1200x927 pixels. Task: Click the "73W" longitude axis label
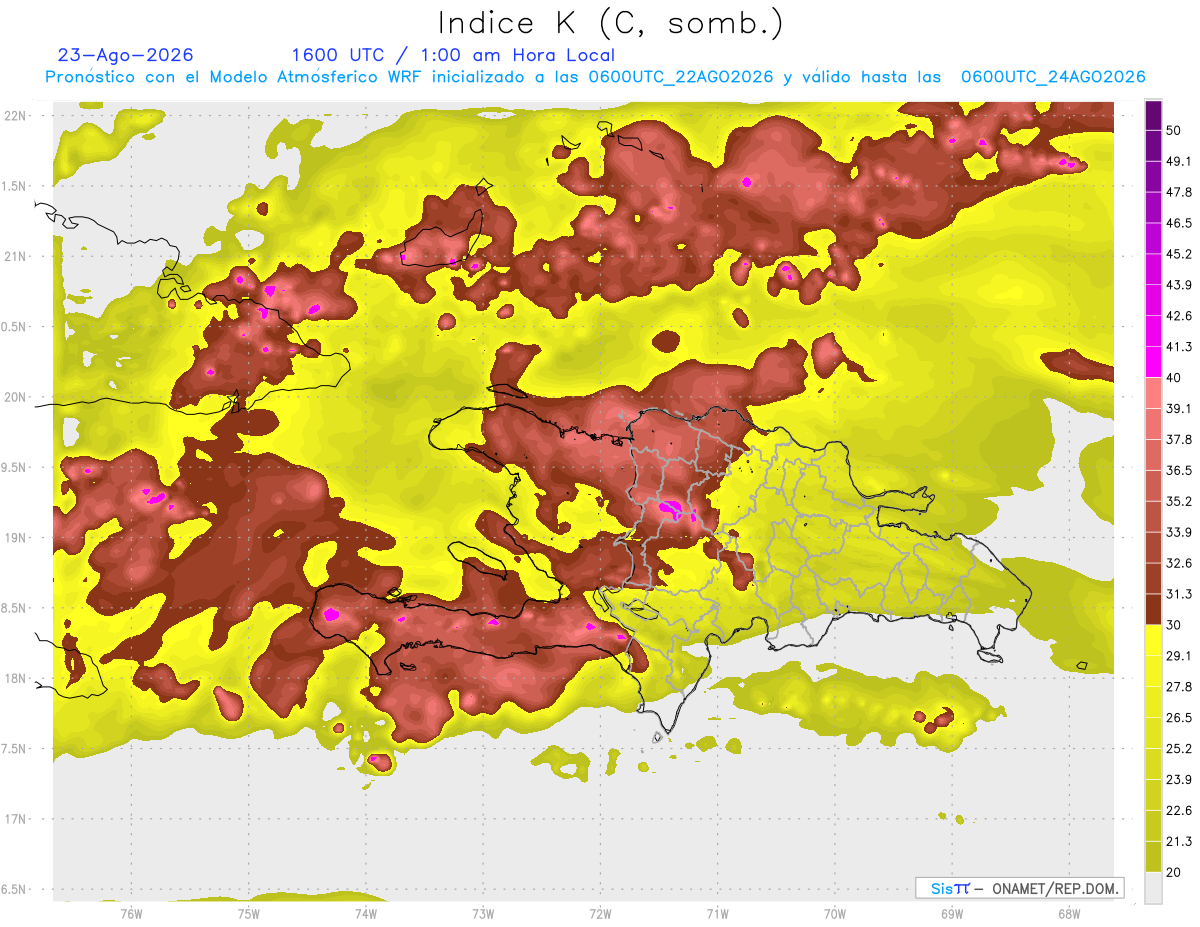click(483, 913)
